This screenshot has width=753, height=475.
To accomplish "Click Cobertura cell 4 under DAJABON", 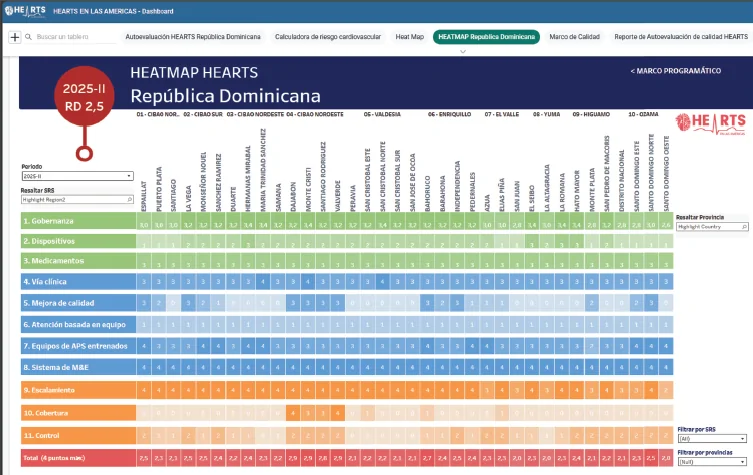I will tap(293, 413).
